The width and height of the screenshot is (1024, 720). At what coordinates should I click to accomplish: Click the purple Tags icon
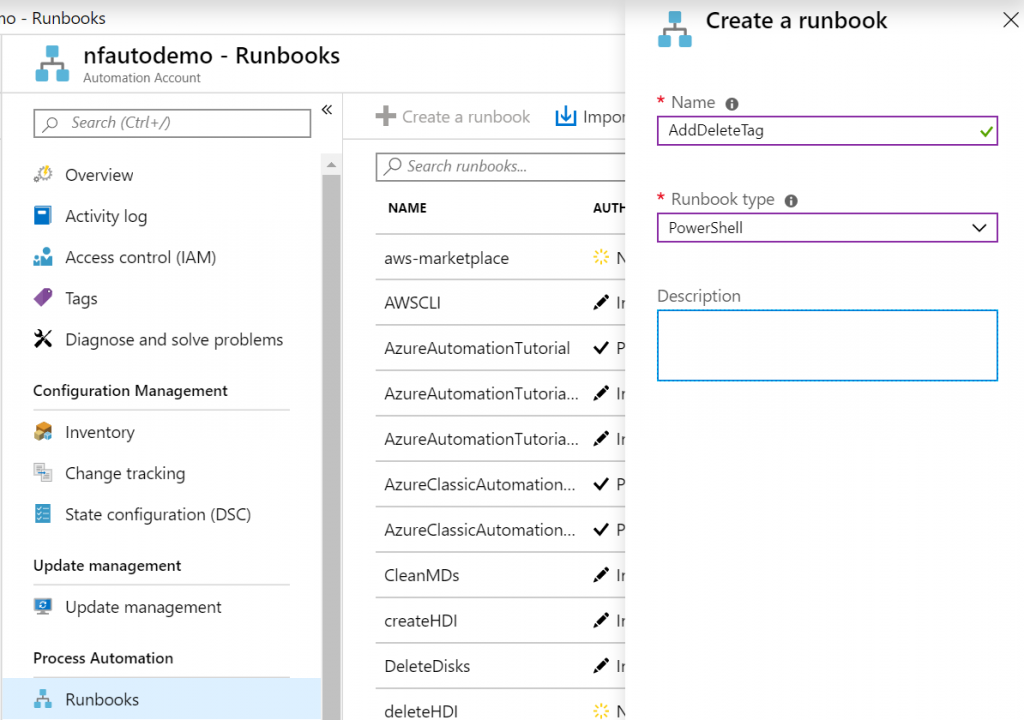pos(43,298)
